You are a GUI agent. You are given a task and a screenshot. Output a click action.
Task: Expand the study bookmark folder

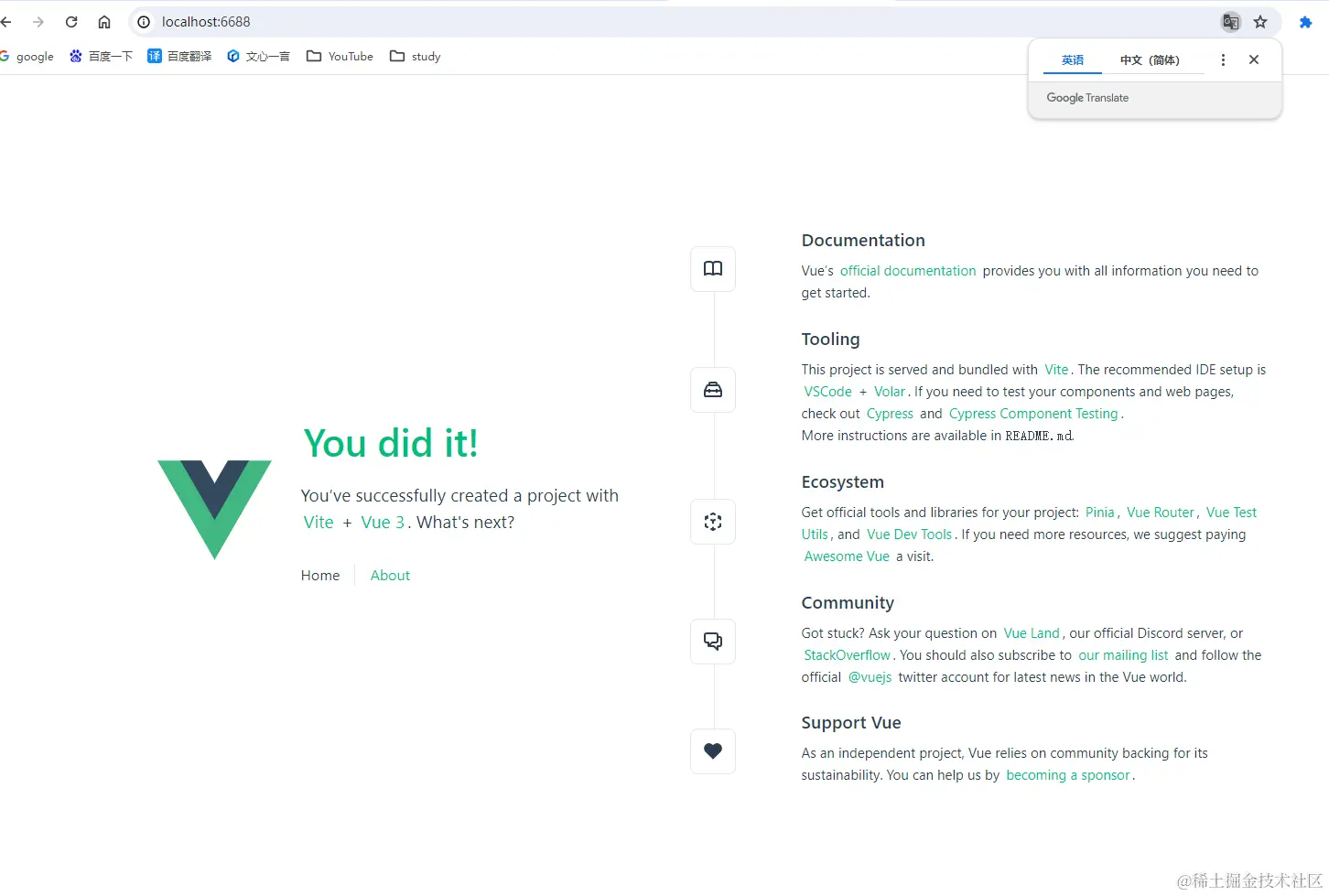click(415, 57)
